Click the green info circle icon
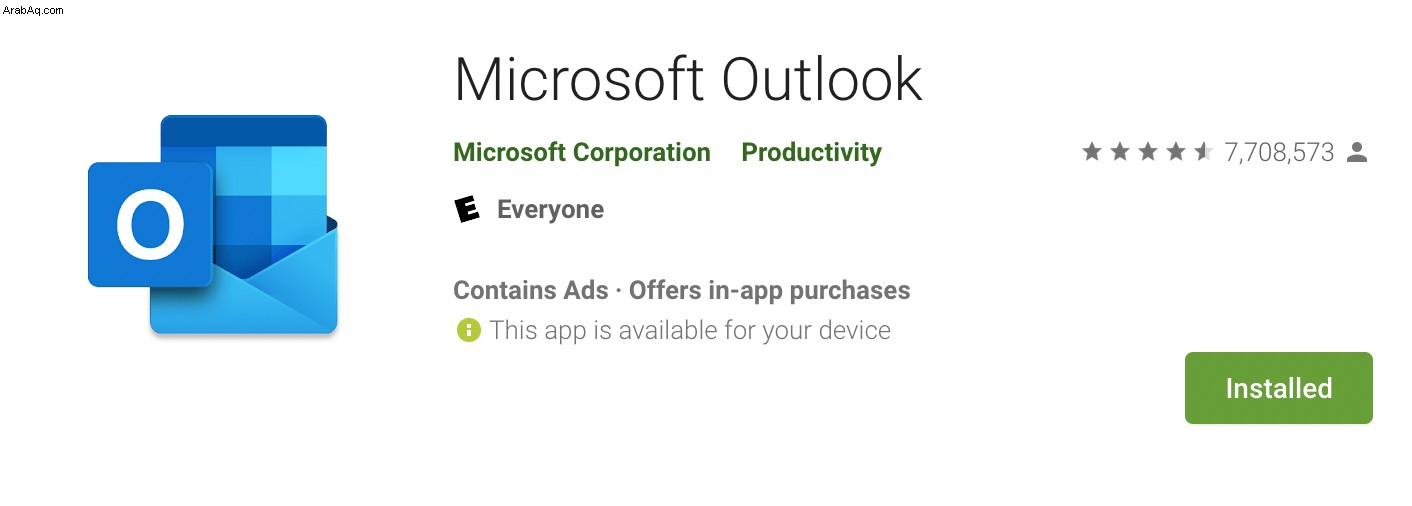 (x=468, y=330)
